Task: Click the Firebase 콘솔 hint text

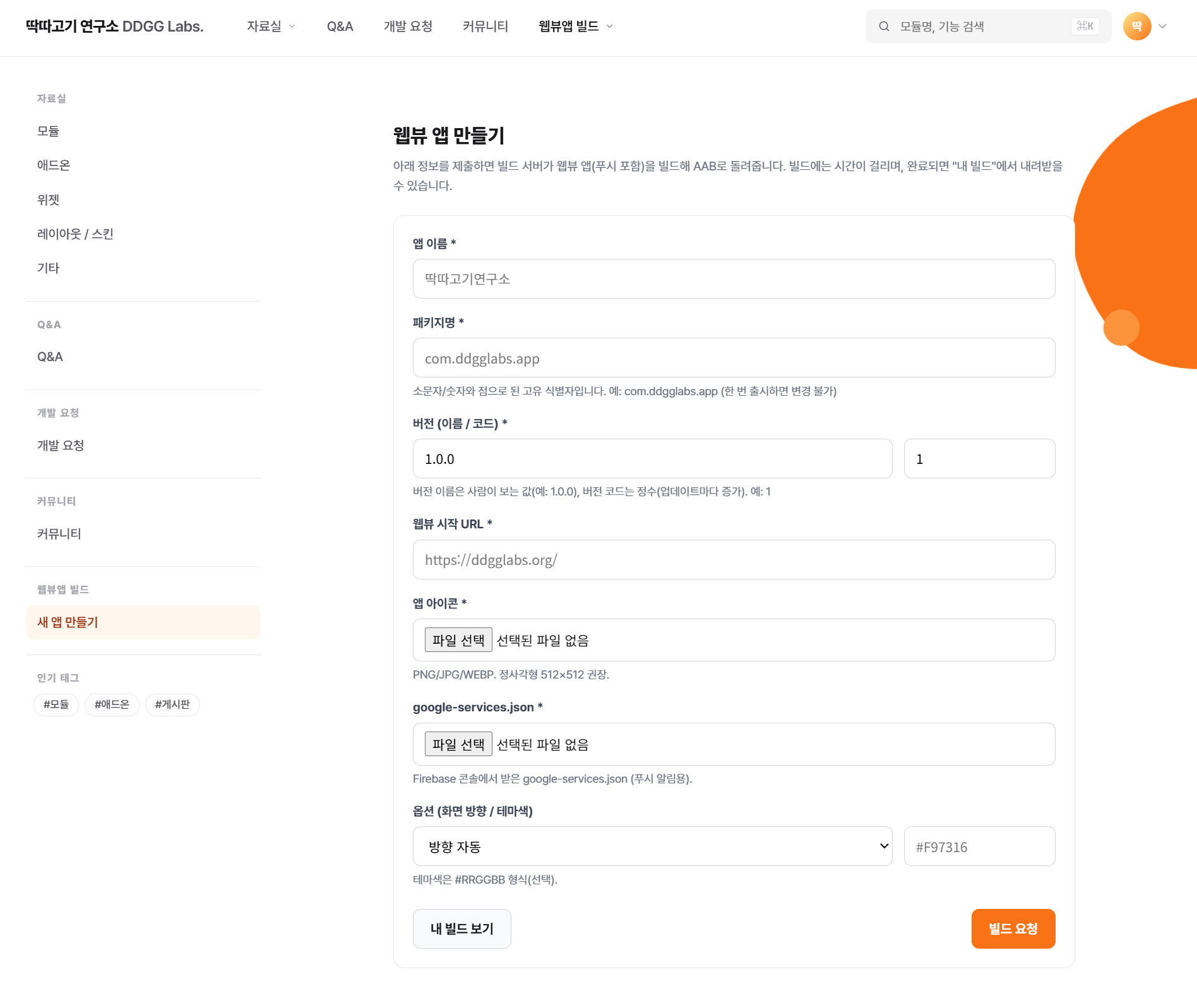Action: [x=552, y=779]
